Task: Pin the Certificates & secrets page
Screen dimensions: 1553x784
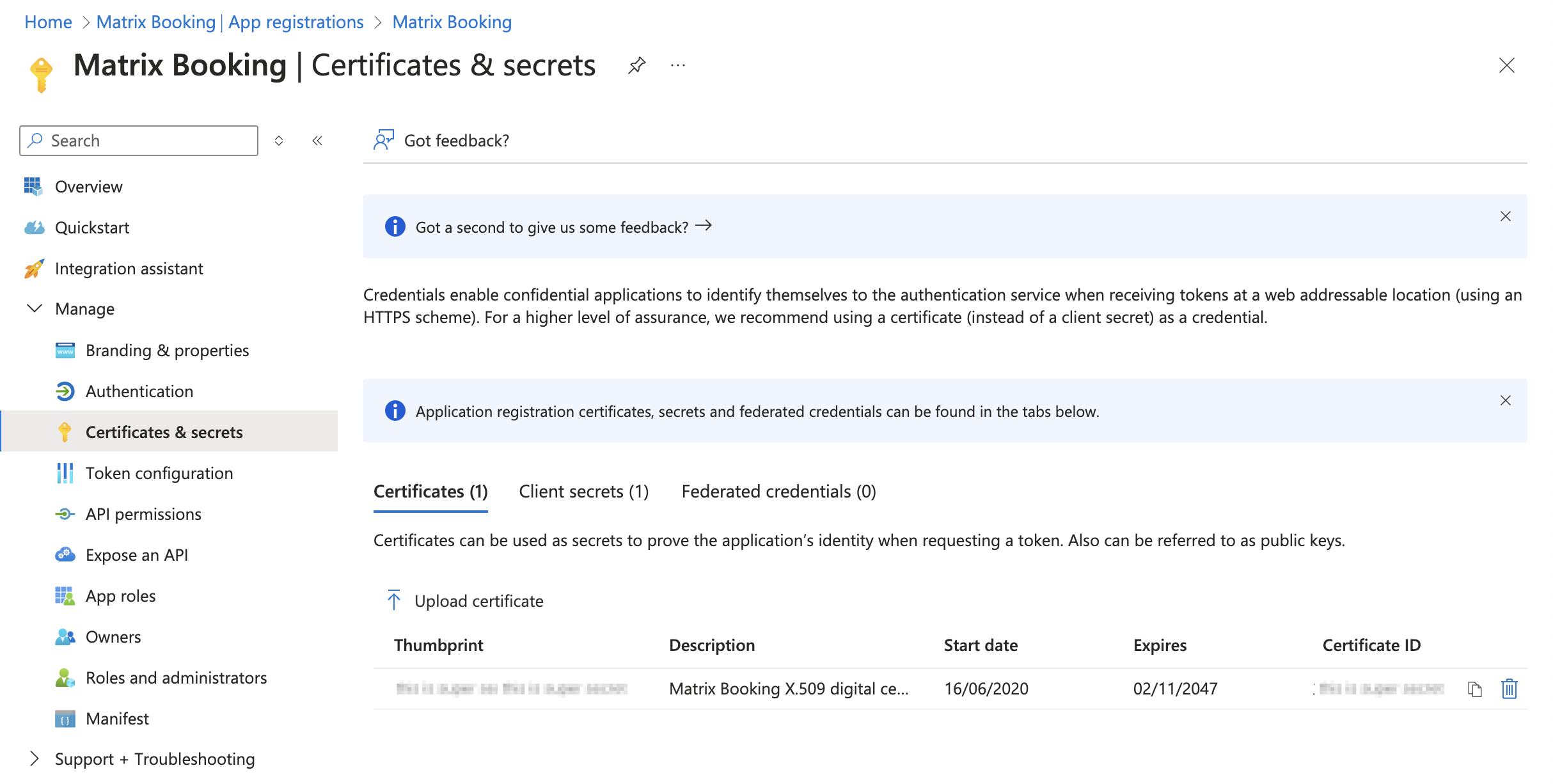Action: click(x=636, y=65)
